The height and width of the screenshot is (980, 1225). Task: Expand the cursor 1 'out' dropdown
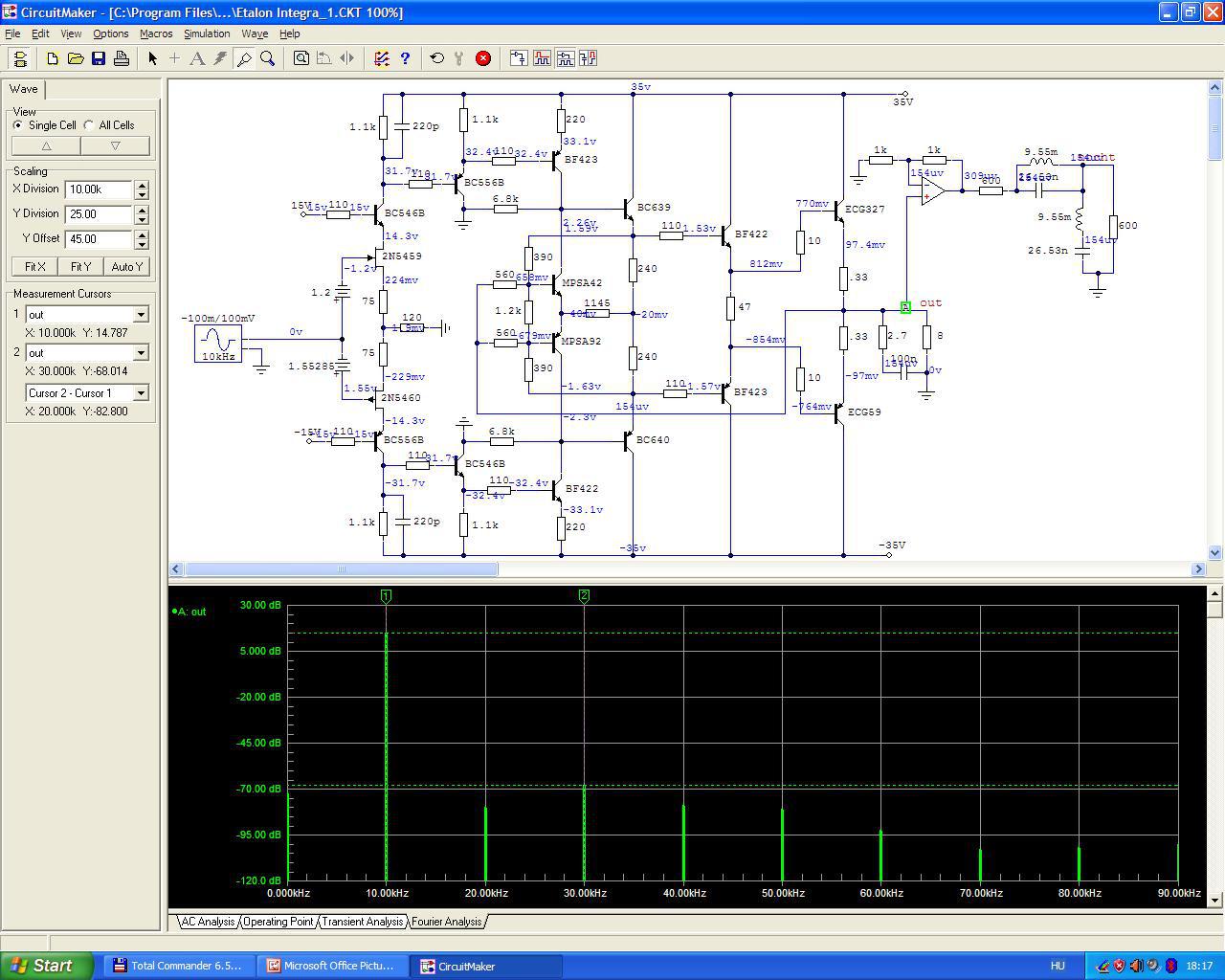pos(141,315)
